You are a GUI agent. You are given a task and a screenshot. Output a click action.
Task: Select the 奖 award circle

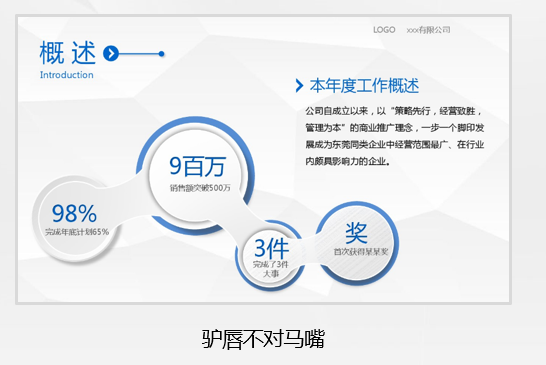(x=358, y=243)
